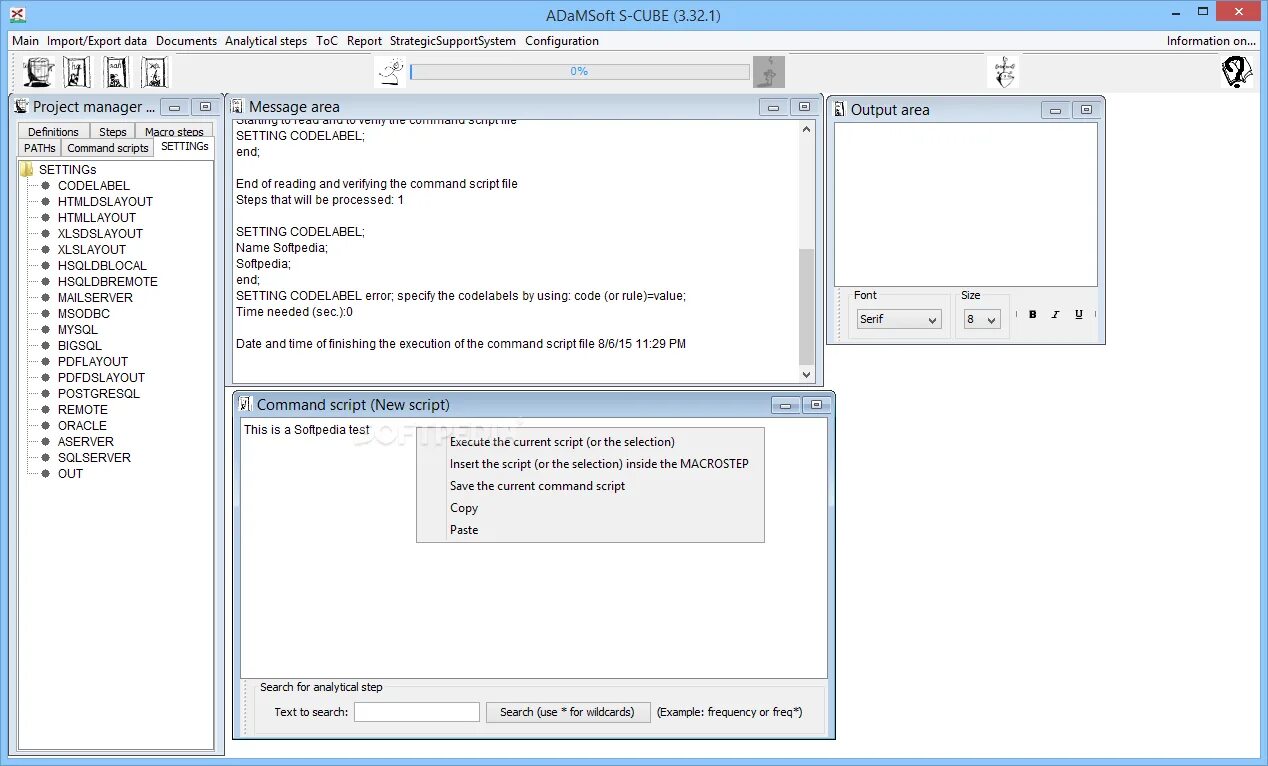Iconify the Output area panel
This screenshot has width=1268, height=766.
tap(1055, 110)
